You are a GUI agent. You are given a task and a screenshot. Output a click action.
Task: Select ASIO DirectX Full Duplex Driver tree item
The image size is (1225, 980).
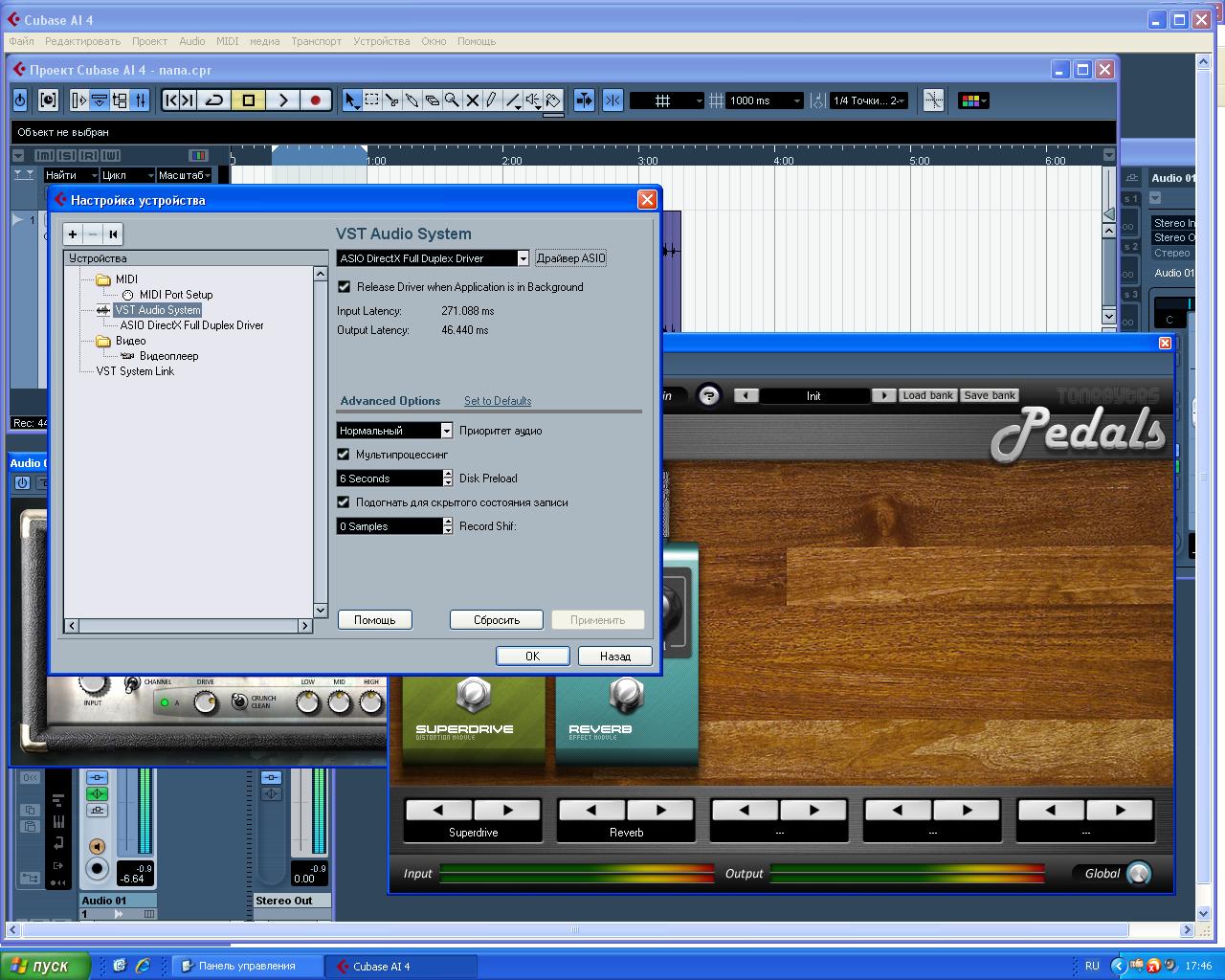191,325
